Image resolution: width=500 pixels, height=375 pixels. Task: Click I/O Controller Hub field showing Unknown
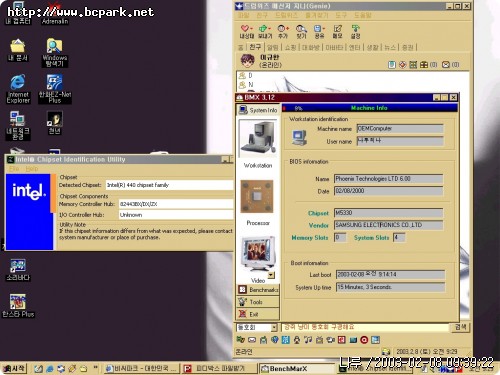click(176, 215)
